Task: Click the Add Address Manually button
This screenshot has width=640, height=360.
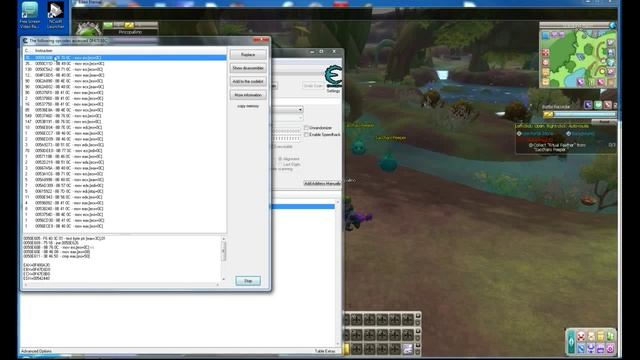Action: coord(322,183)
